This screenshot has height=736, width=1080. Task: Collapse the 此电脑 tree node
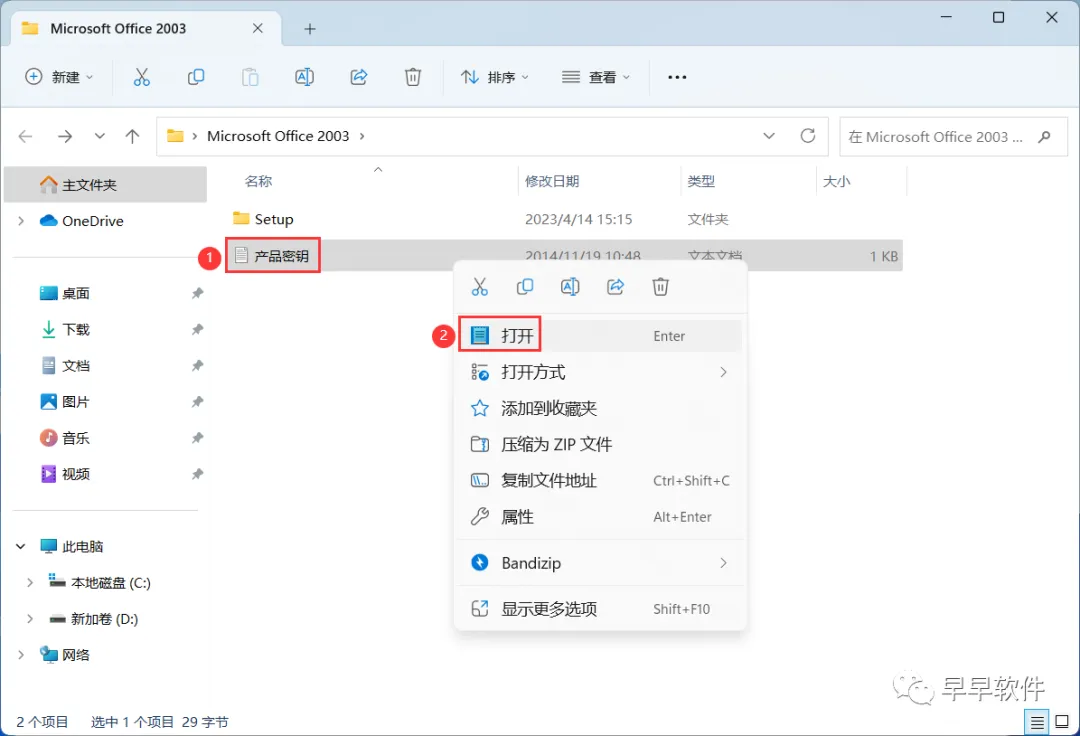[21, 547]
